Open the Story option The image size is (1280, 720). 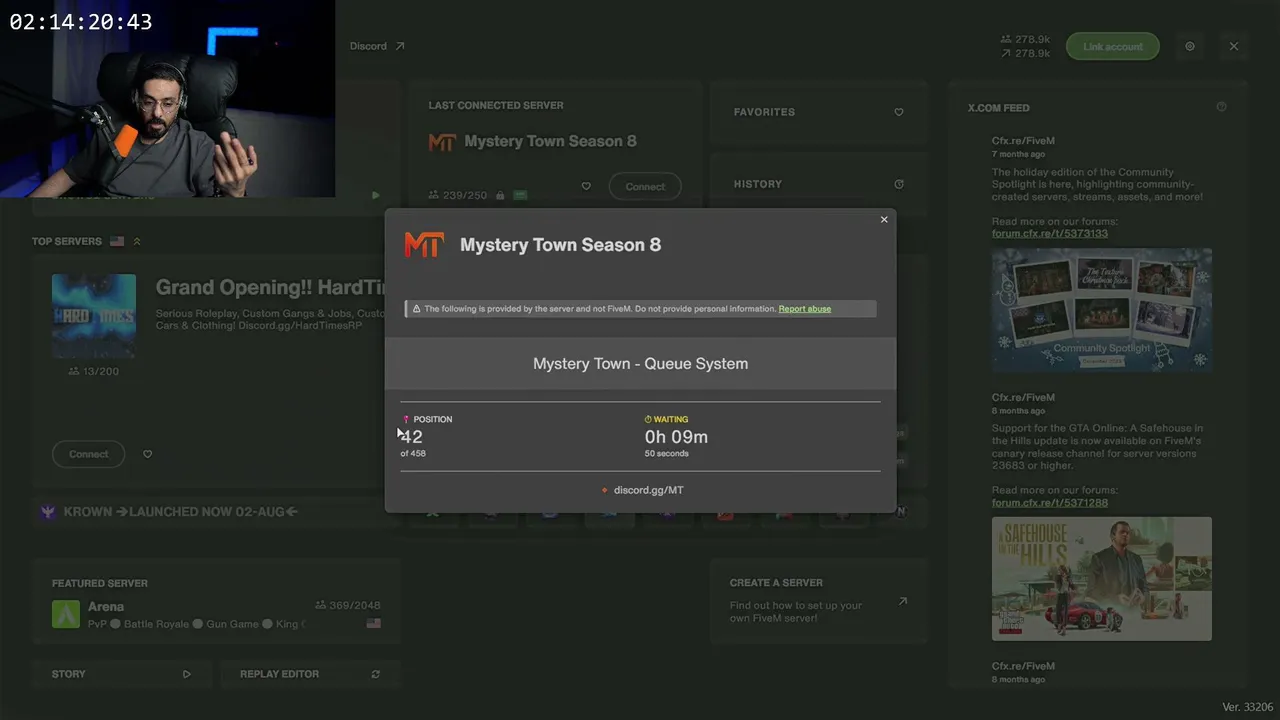coord(121,674)
